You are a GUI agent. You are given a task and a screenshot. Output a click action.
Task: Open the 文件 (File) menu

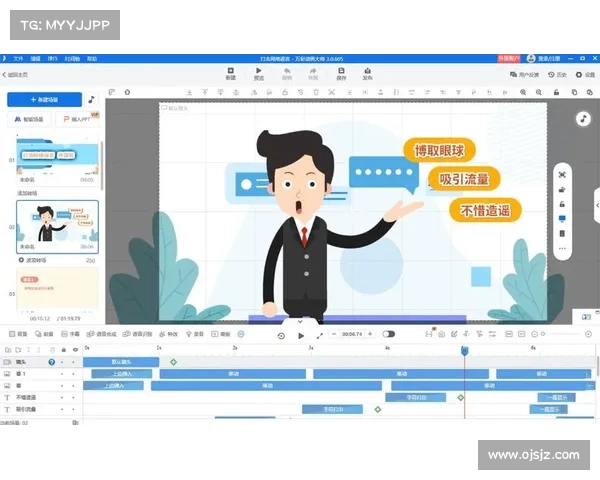click(x=18, y=59)
